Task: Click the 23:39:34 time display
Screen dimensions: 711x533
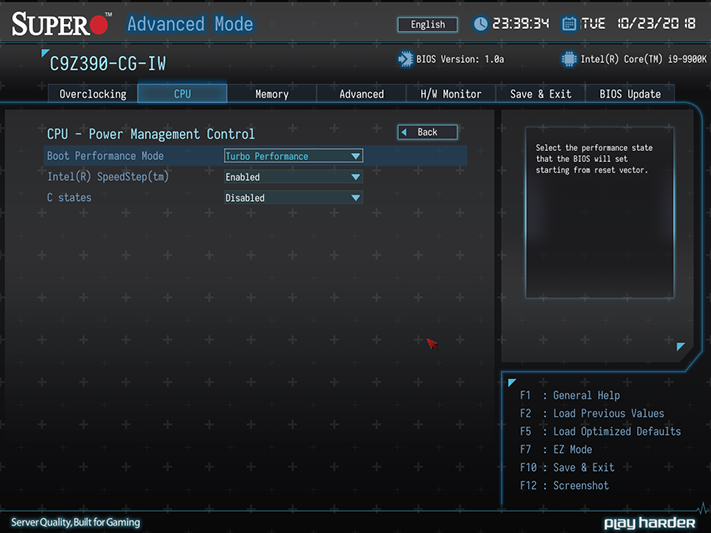Action: 521,24
